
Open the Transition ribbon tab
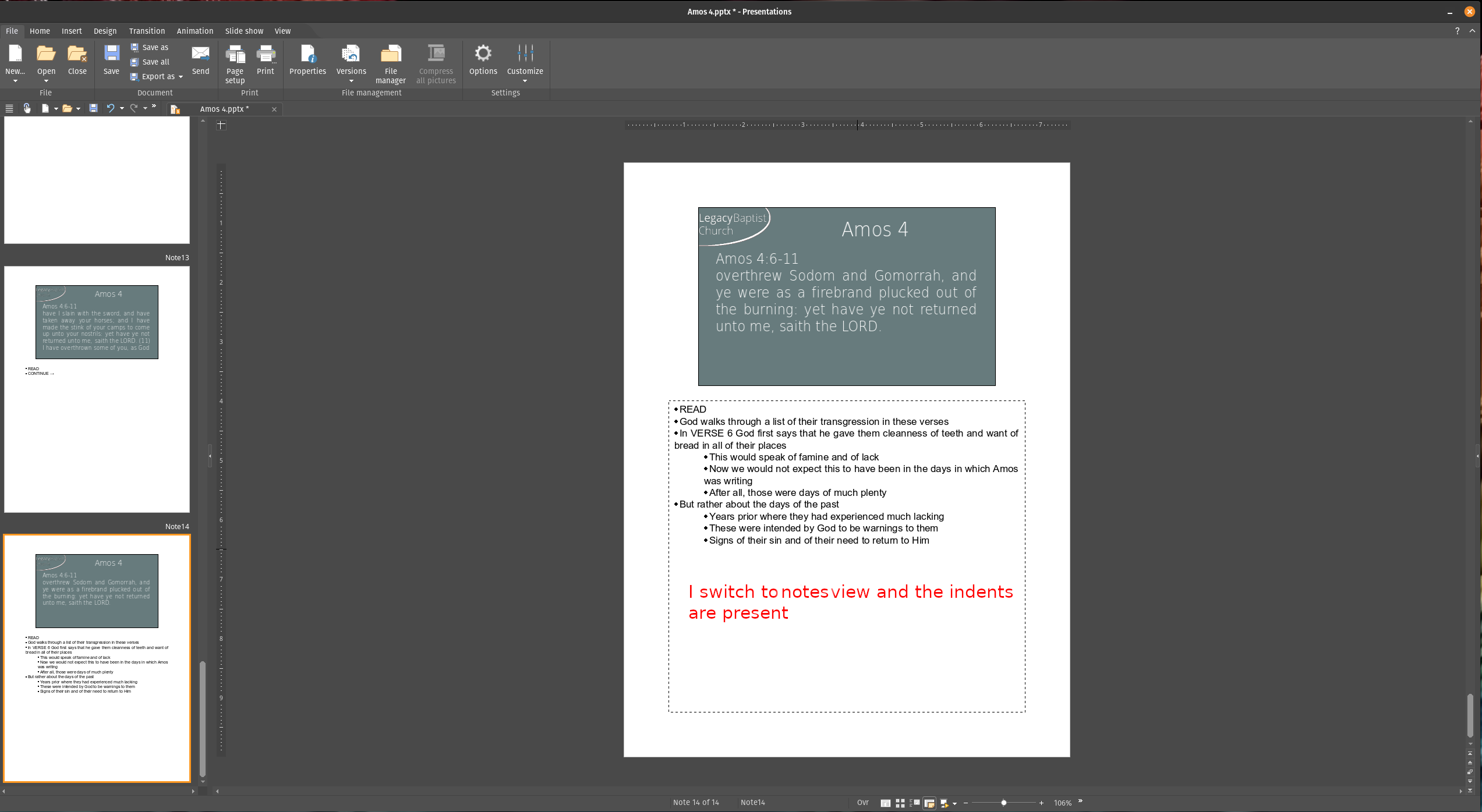coord(147,31)
